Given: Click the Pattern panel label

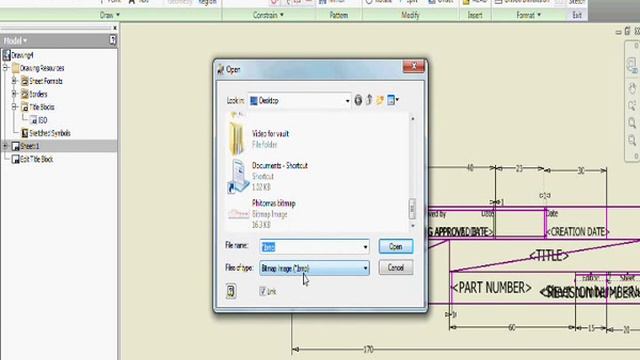Looking at the screenshot, I should point(339,15).
